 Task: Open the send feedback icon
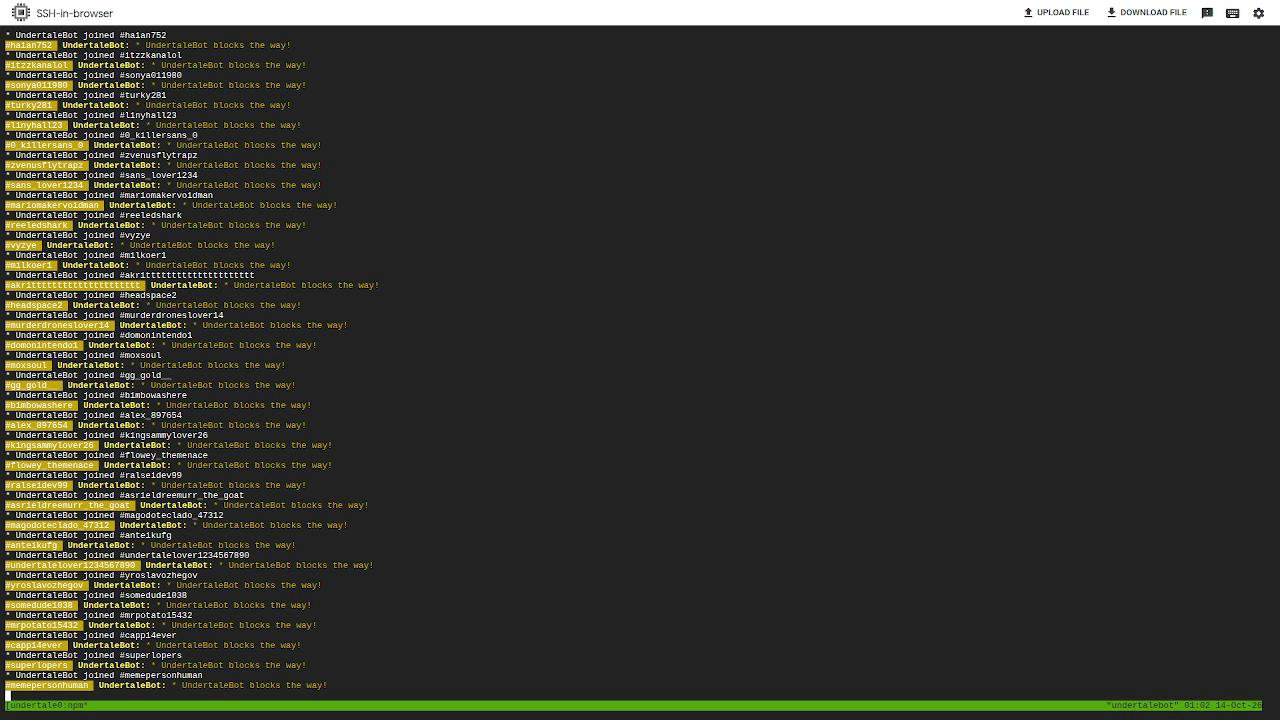[1207, 13]
